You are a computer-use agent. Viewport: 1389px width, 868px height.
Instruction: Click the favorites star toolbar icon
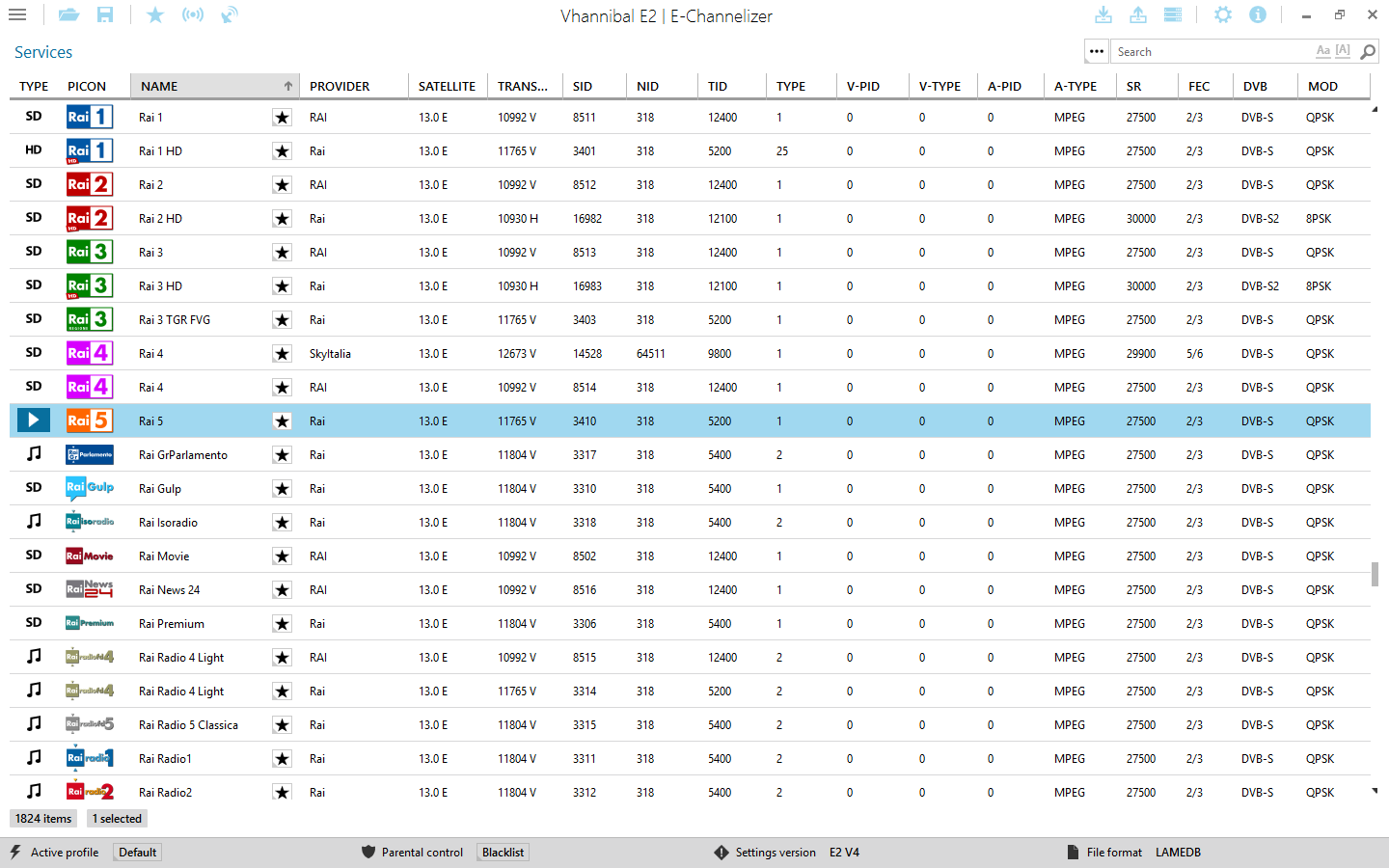coord(155,15)
